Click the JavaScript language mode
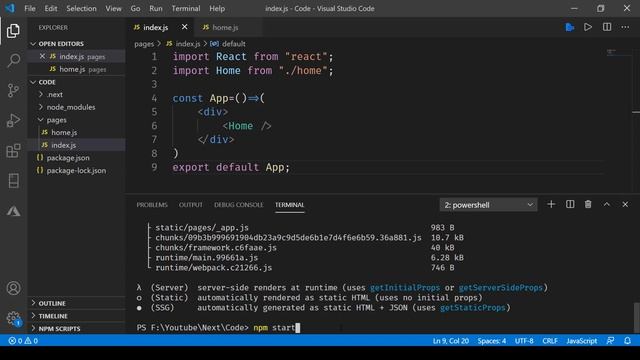The height and width of the screenshot is (360, 640). coord(582,341)
